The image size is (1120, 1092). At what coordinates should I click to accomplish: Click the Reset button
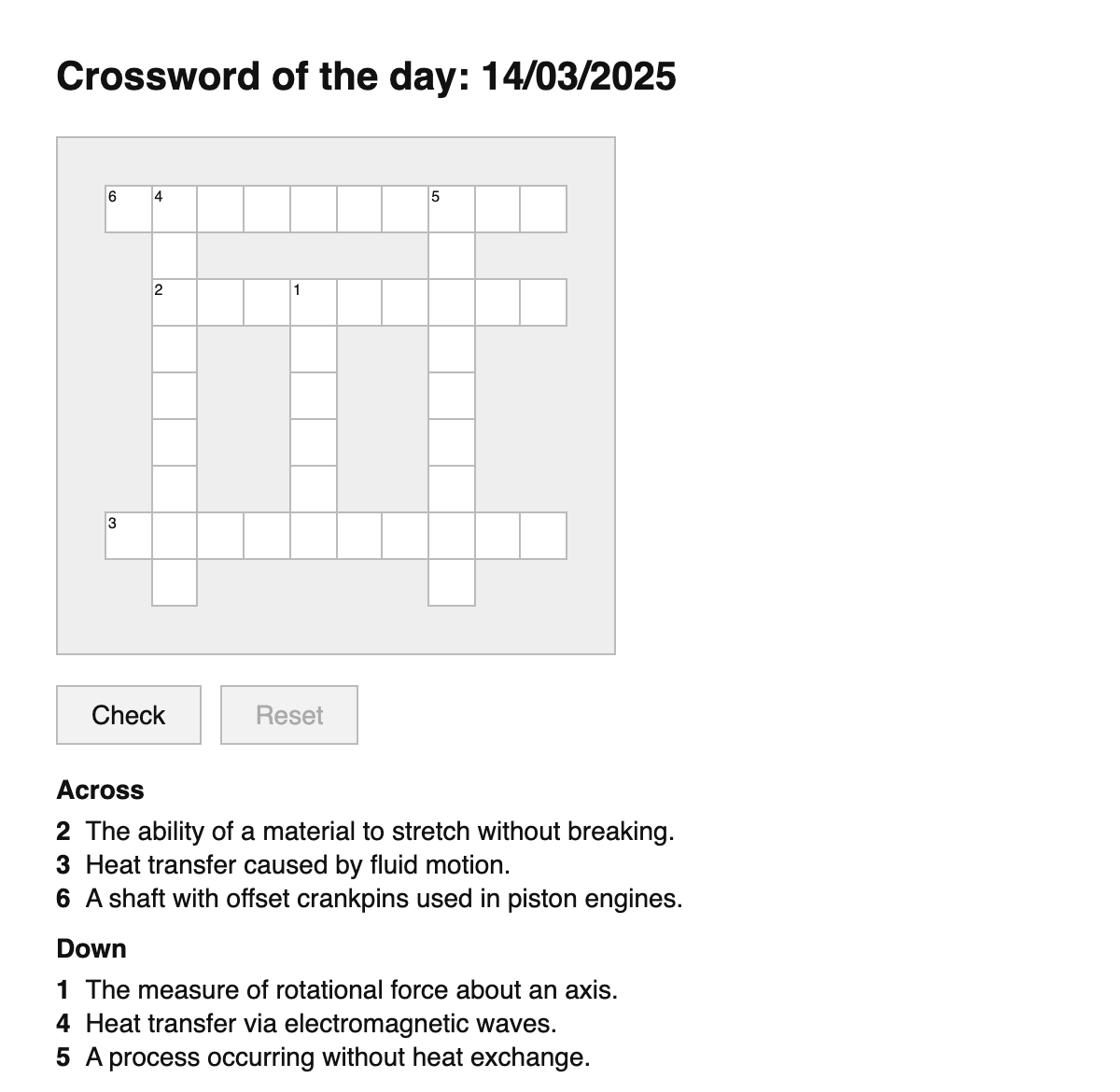[289, 715]
